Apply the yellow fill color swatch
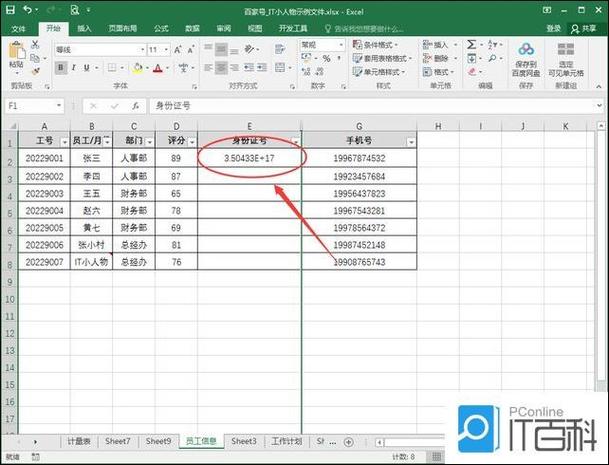Image resolution: width=609 pixels, height=465 pixels. [137, 68]
